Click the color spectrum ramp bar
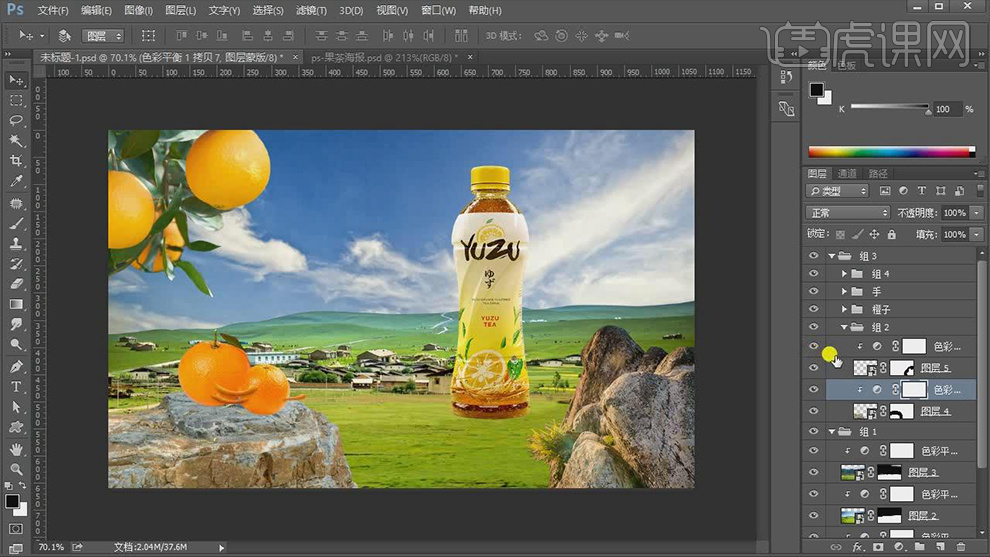 890,152
